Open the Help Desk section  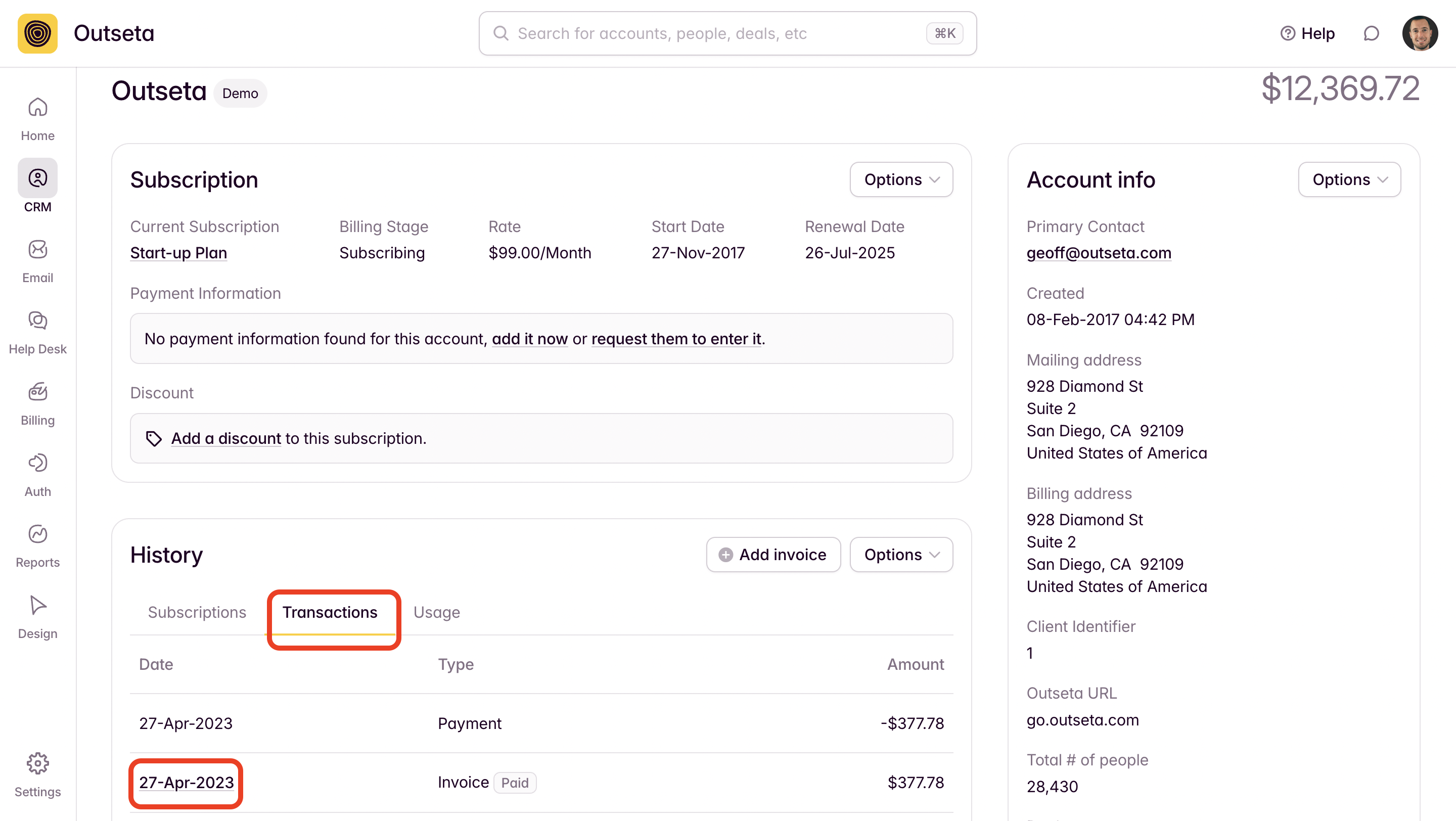(37, 332)
